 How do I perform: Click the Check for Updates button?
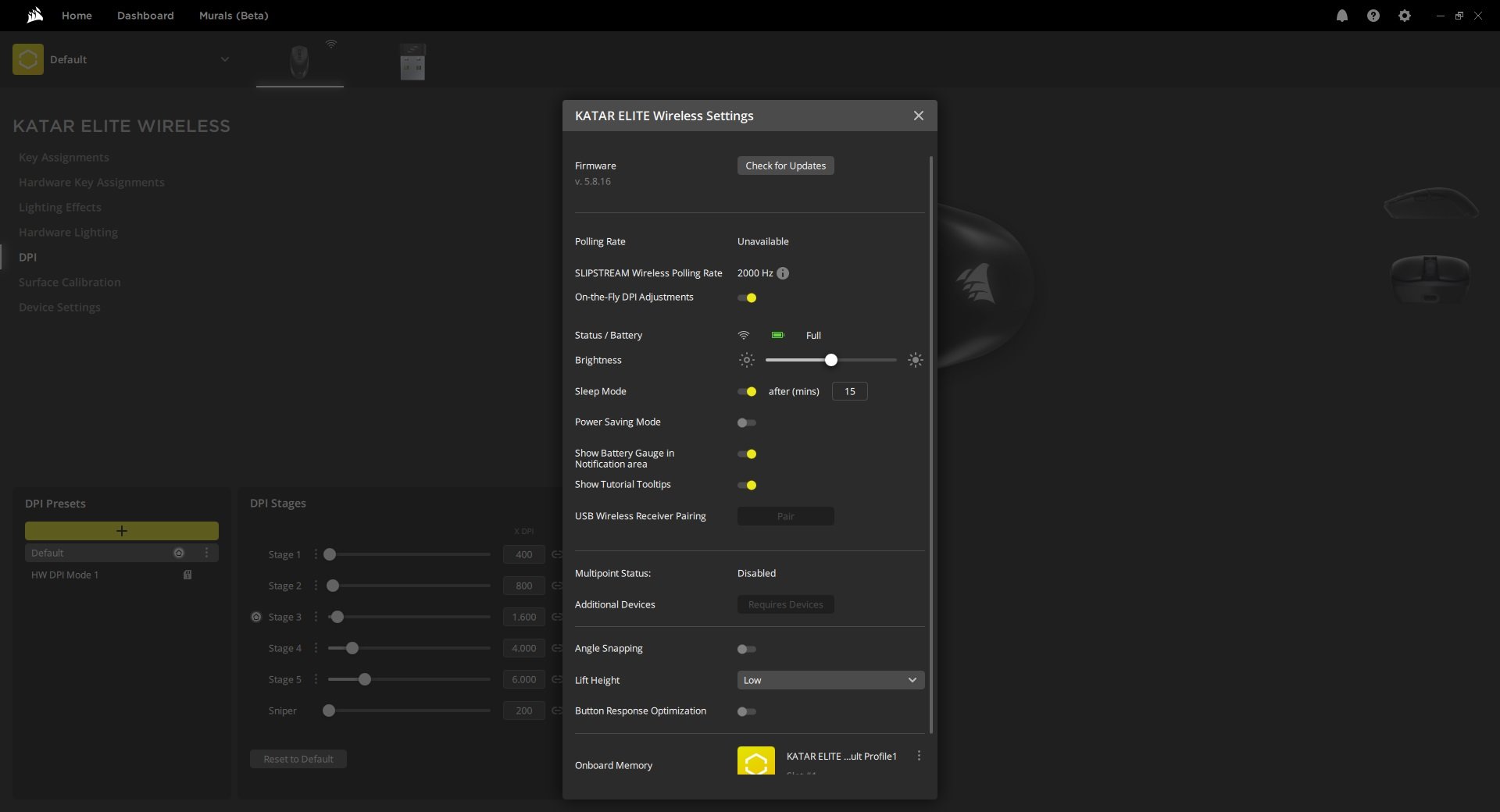[x=785, y=166]
